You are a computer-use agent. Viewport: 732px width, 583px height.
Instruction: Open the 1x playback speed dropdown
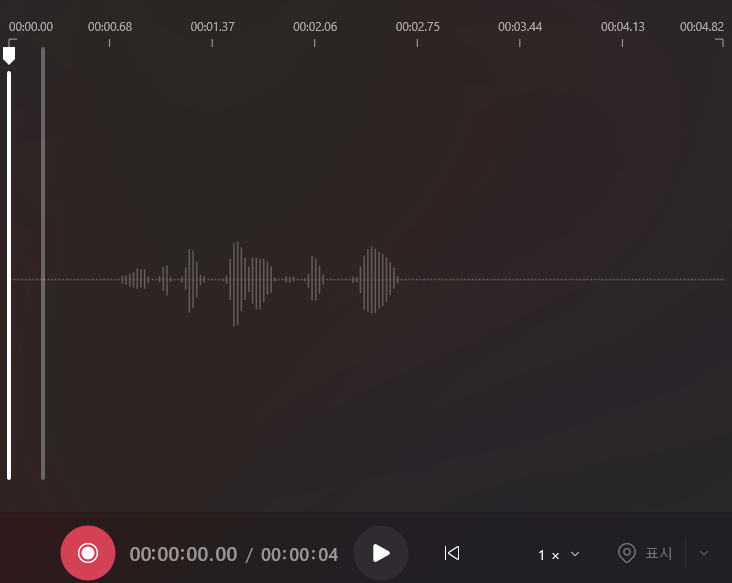click(558, 555)
